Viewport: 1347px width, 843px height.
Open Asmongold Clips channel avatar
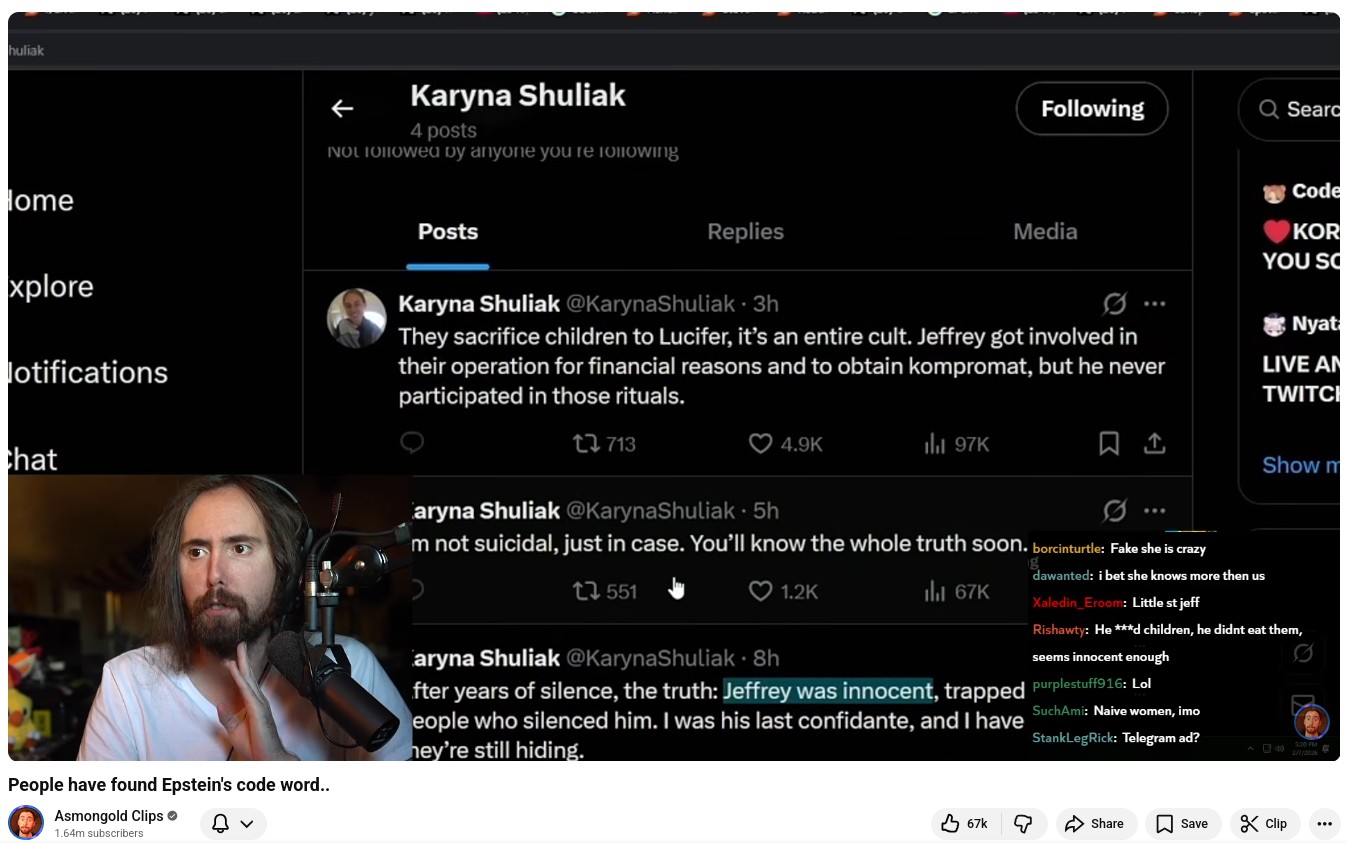pos(27,822)
